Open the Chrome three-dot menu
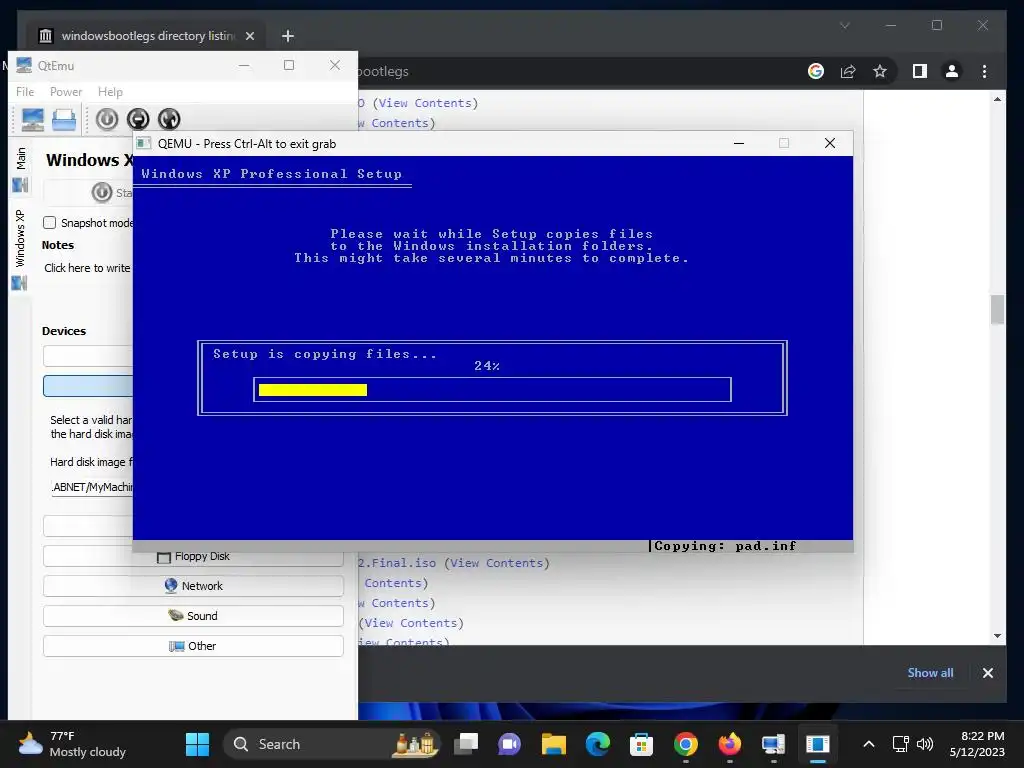This screenshot has width=1024, height=768. (x=984, y=71)
